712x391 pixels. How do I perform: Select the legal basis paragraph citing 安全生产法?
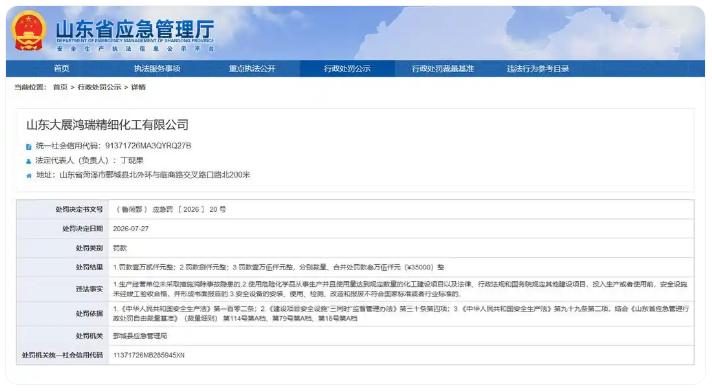point(400,313)
